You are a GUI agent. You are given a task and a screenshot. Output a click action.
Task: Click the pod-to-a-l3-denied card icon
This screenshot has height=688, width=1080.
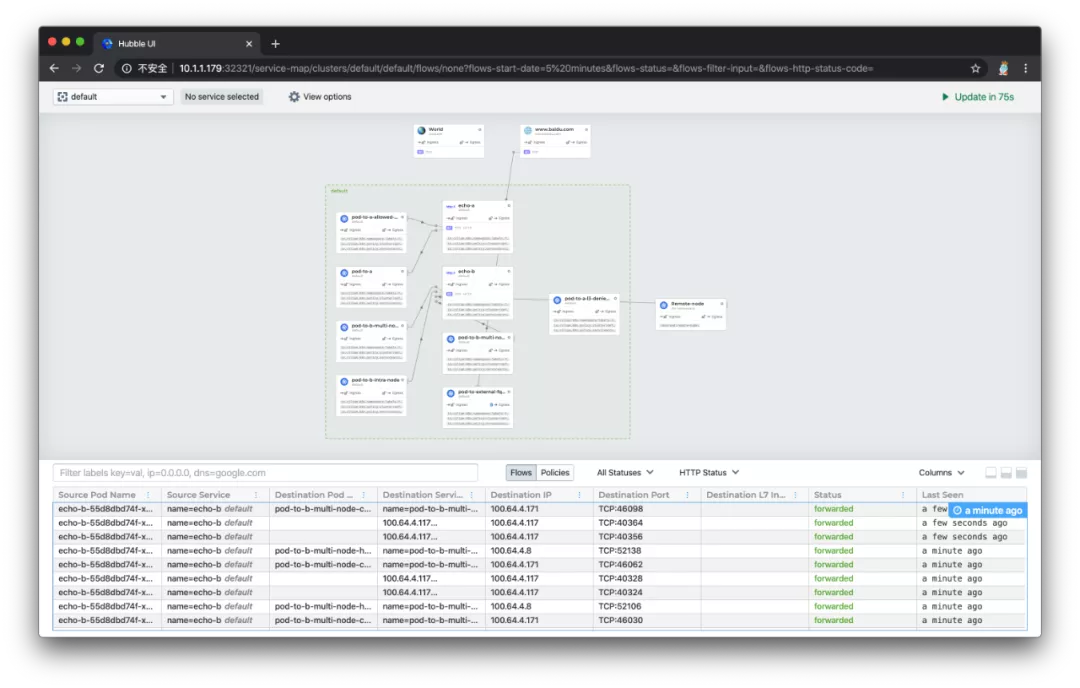click(557, 300)
